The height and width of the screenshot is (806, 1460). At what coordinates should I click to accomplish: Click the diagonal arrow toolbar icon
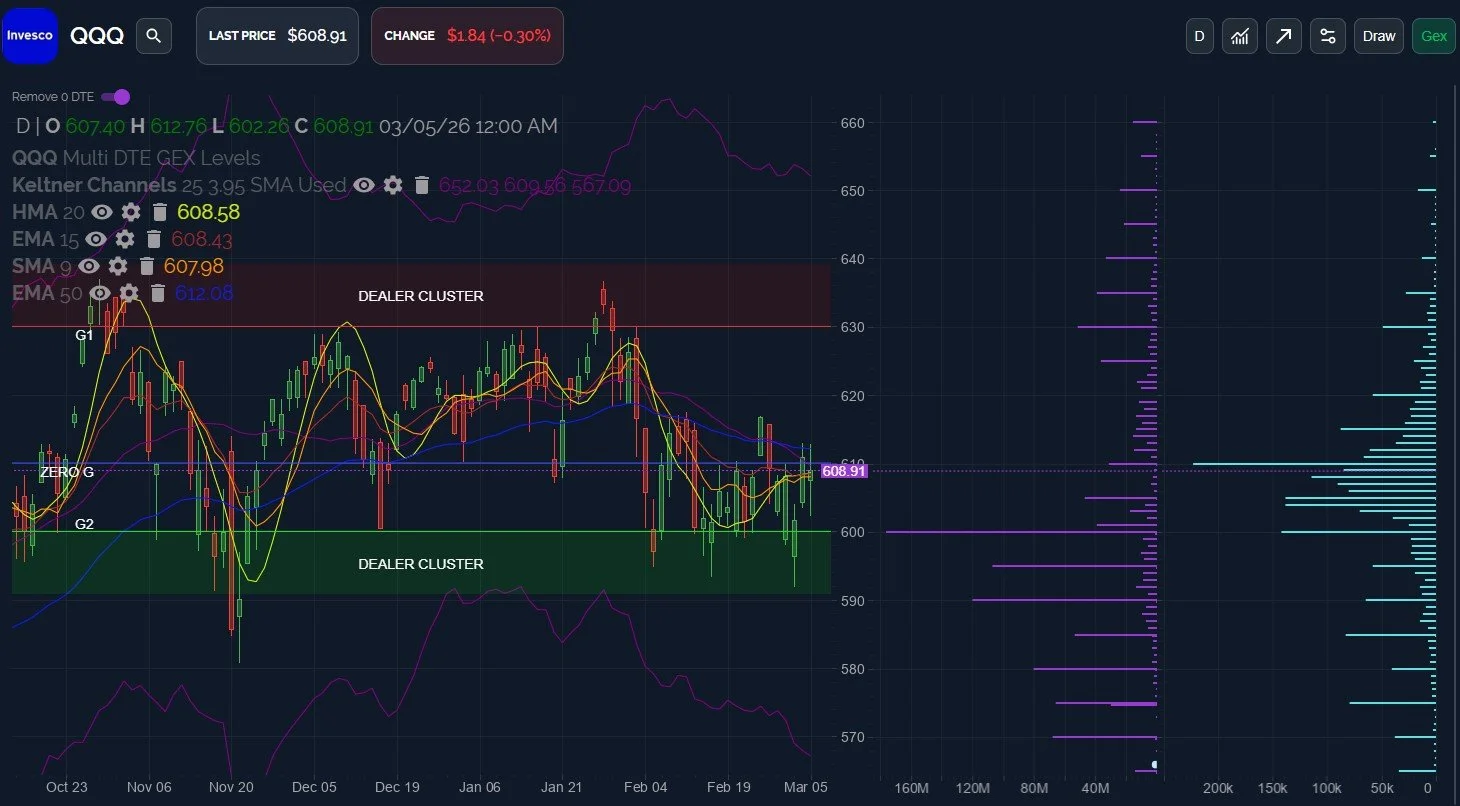(1284, 36)
